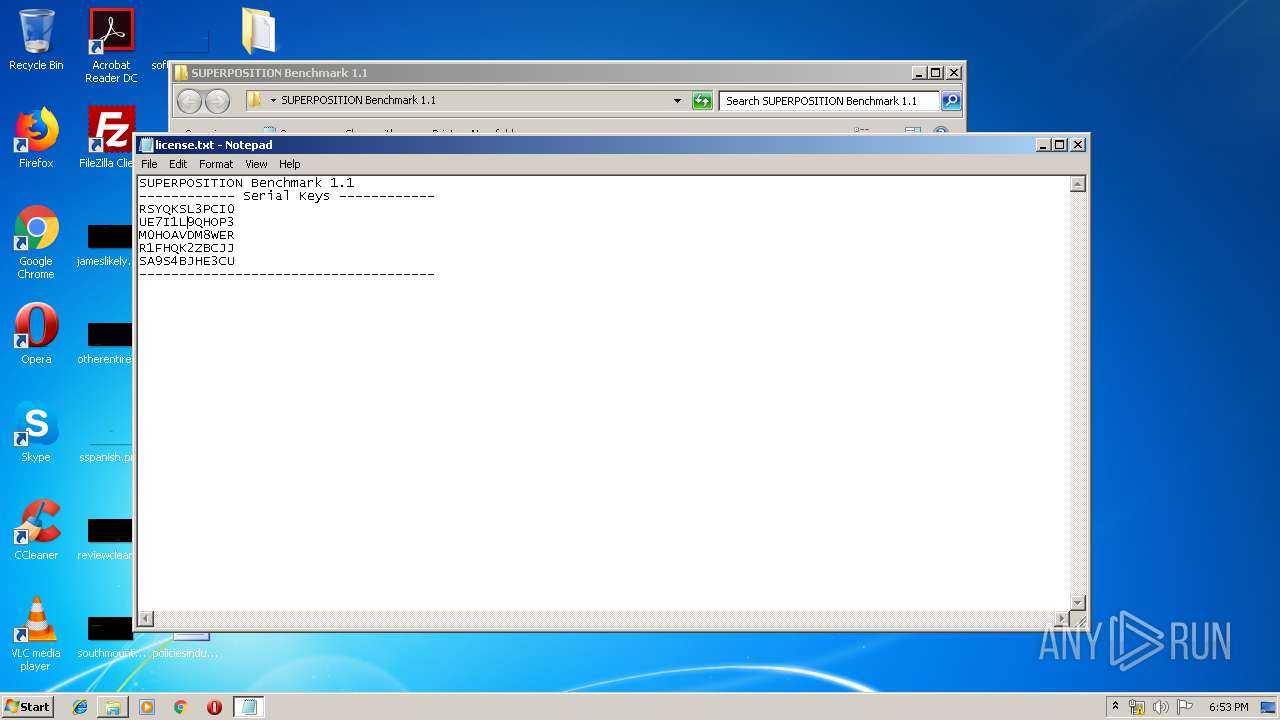Image resolution: width=1280 pixels, height=720 pixels.
Task: Click the 'SUPERPOSITION Benchmark 1.1' address bar path
Action: 358,100
